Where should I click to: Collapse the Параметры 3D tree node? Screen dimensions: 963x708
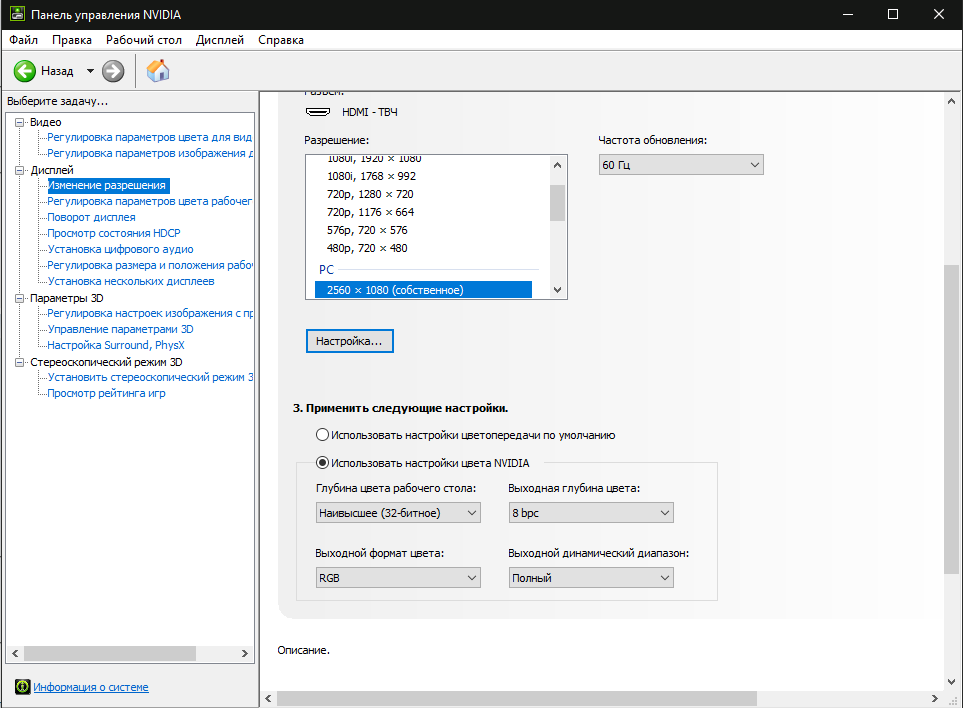click(20, 298)
